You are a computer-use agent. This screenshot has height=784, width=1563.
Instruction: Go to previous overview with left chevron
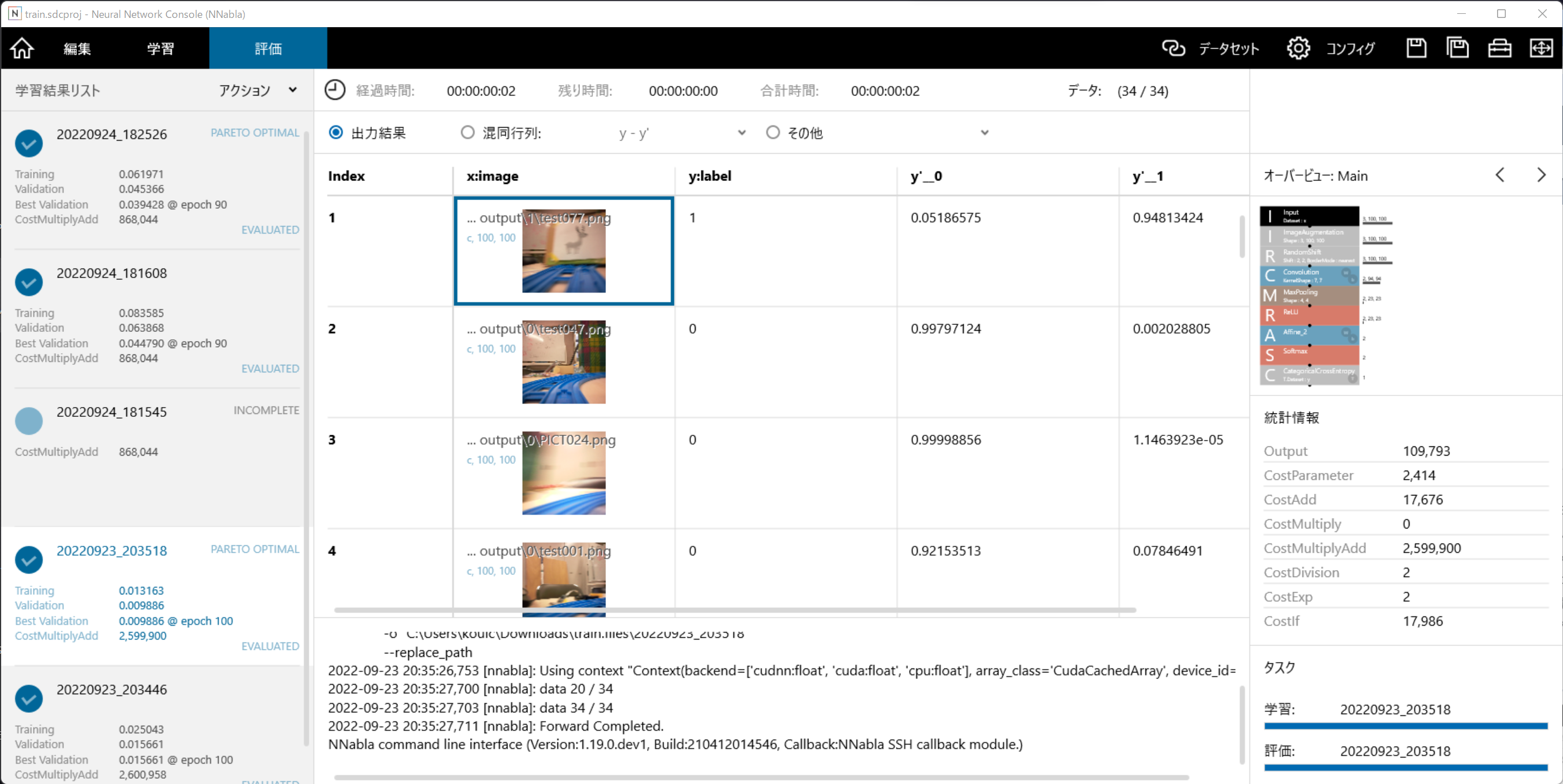pos(1500,175)
